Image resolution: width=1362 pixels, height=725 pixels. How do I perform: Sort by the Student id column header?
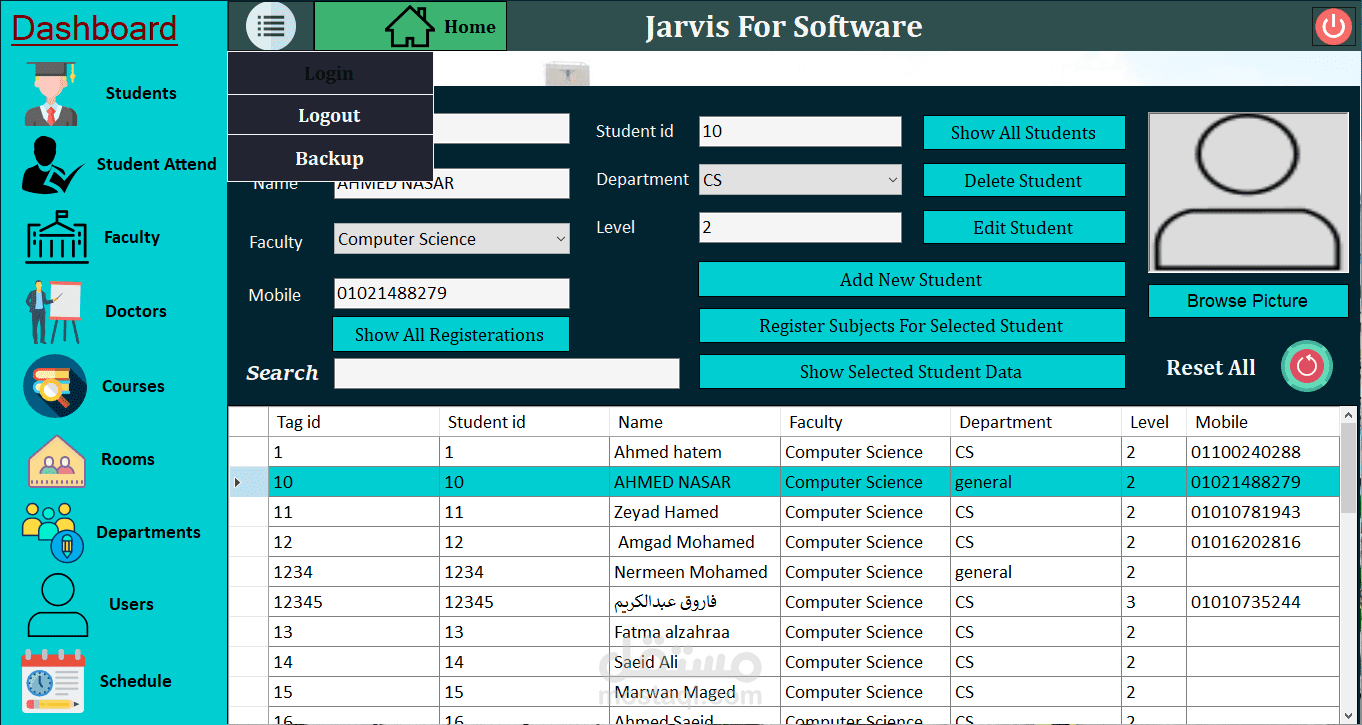[x=524, y=422]
